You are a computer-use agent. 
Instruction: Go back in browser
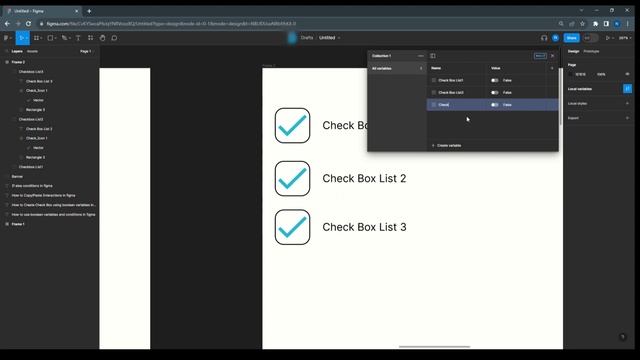7,24
